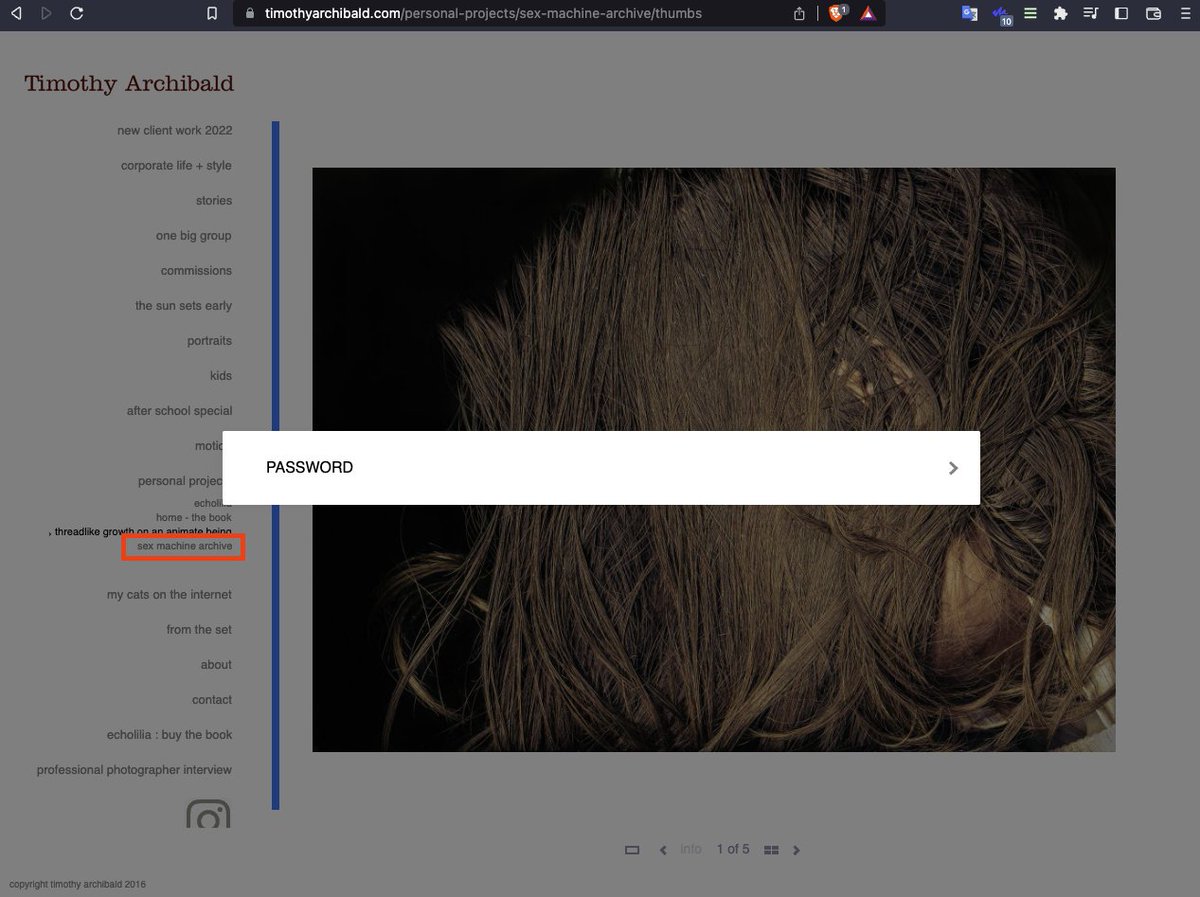The height and width of the screenshot is (897, 1200).
Task: Go to the next image using right chevron
Action: pos(797,850)
